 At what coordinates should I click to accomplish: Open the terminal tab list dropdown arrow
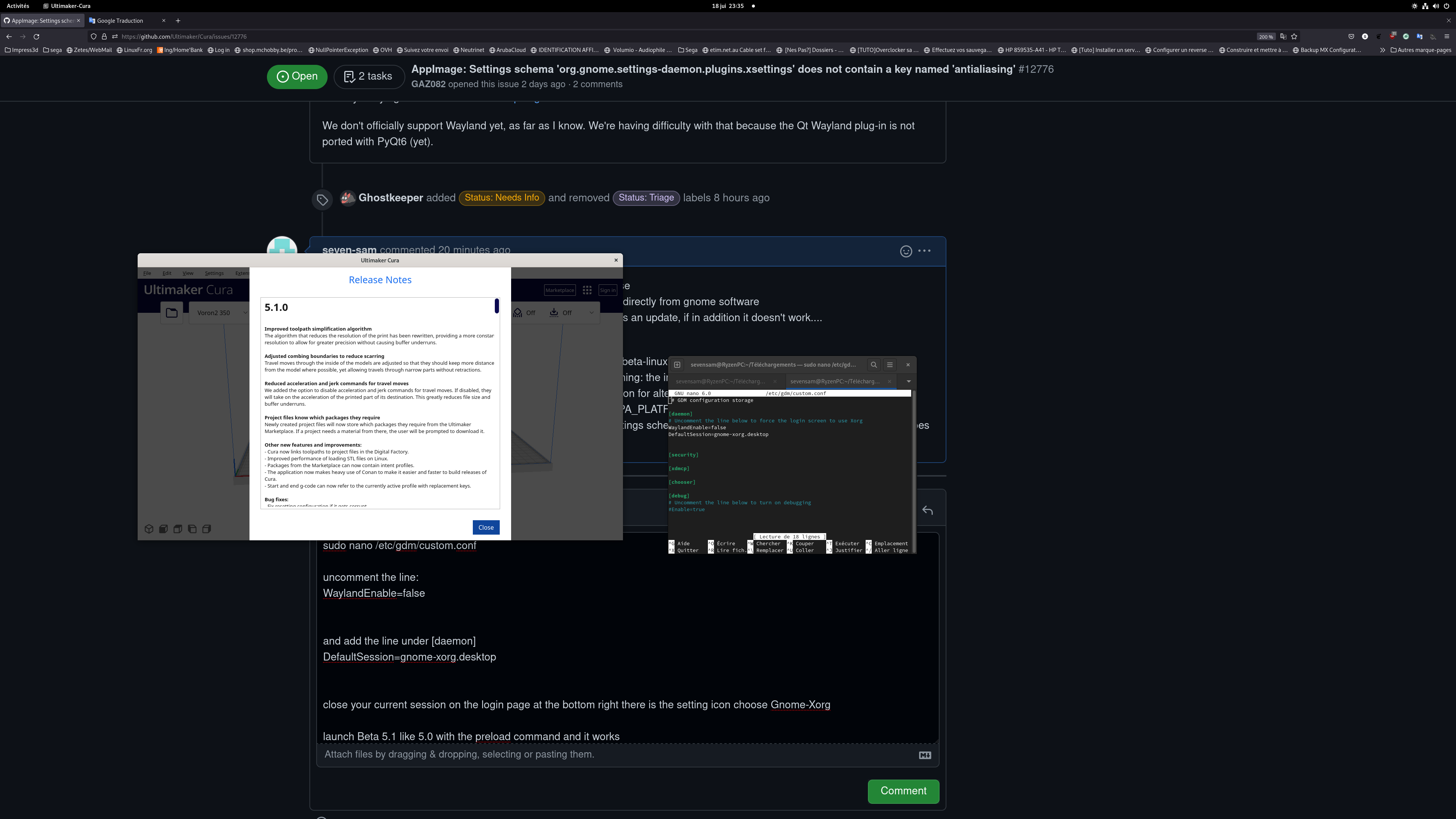click(909, 381)
